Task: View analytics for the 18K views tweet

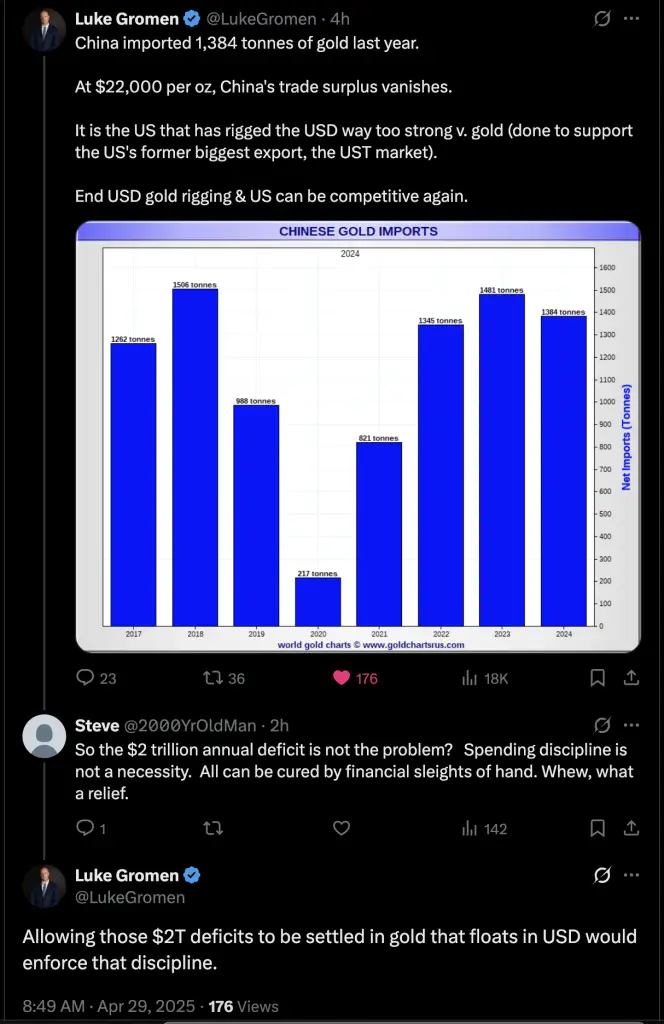Action: (x=484, y=678)
